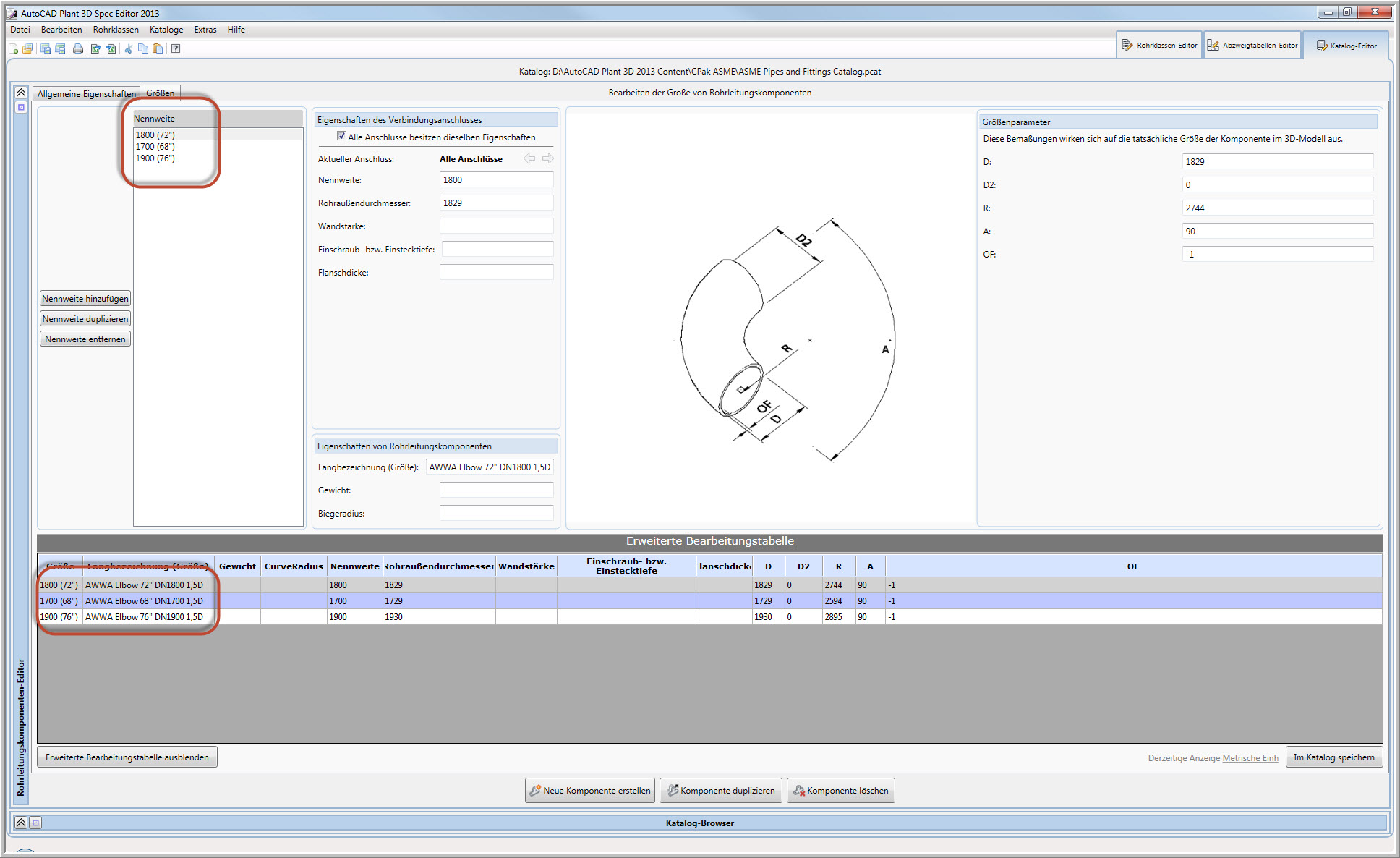Click the OF parameter field showing -1

coord(1278,255)
